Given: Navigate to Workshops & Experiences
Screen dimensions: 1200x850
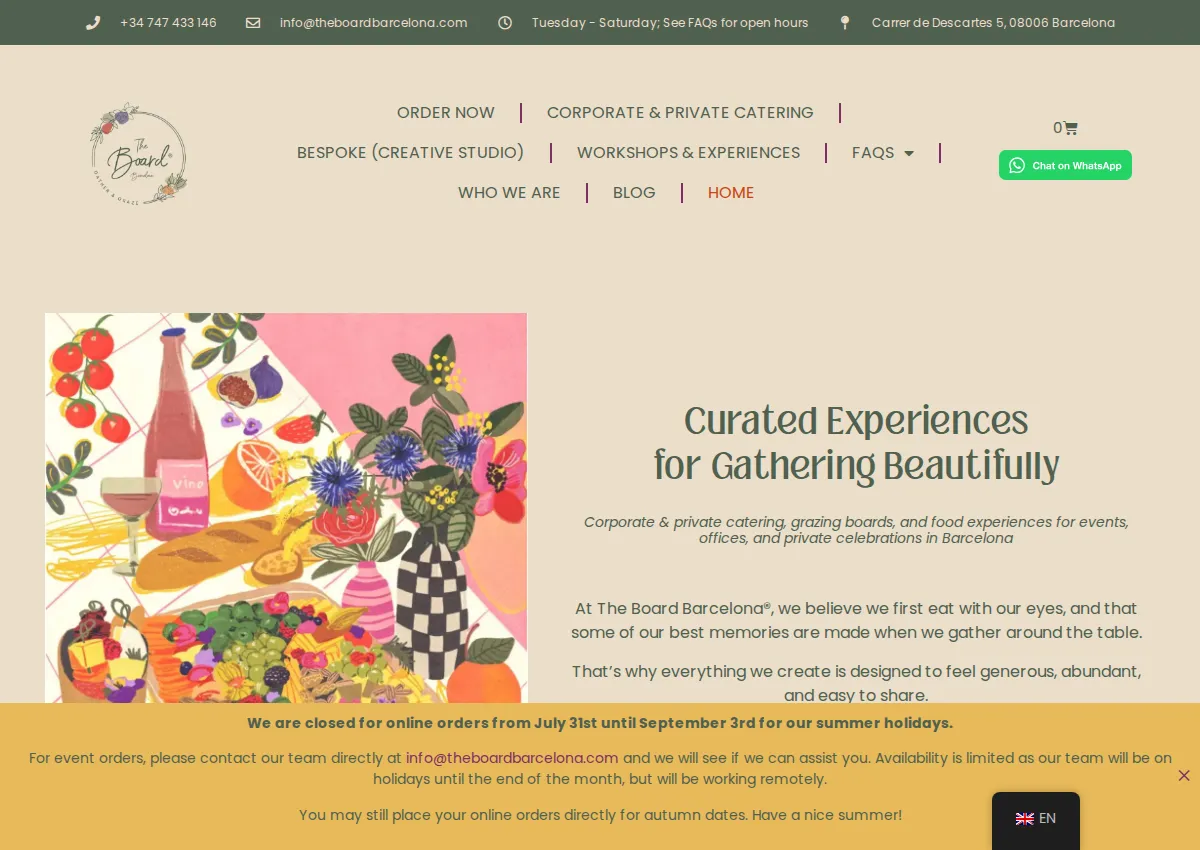Looking at the screenshot, I should pyautogui.click(x=688, y=152).
